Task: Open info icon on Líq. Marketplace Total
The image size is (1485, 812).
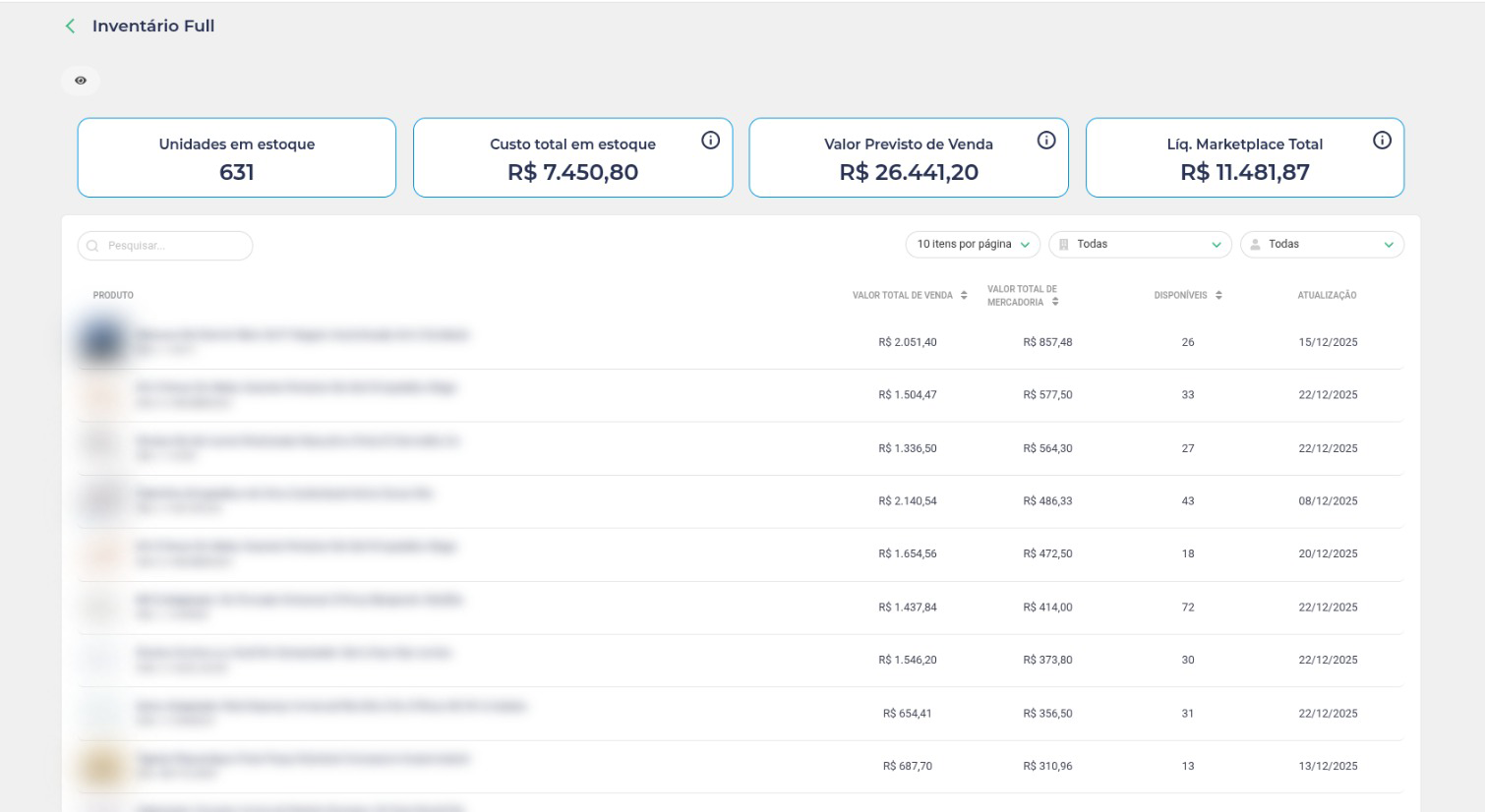Action: coord(1382,141)
